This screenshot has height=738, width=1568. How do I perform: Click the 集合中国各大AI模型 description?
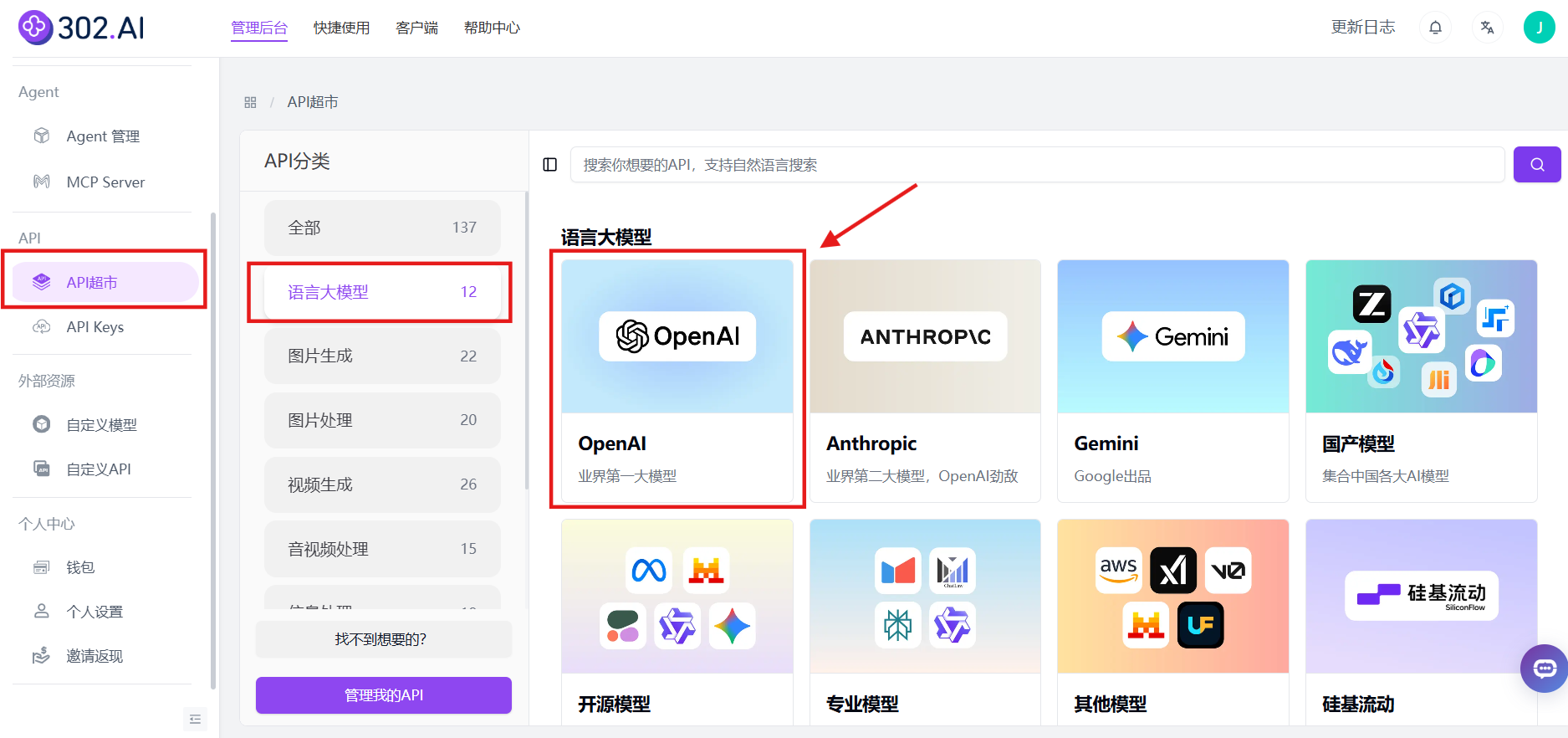pyautogui.click(x=1386, y=476)
